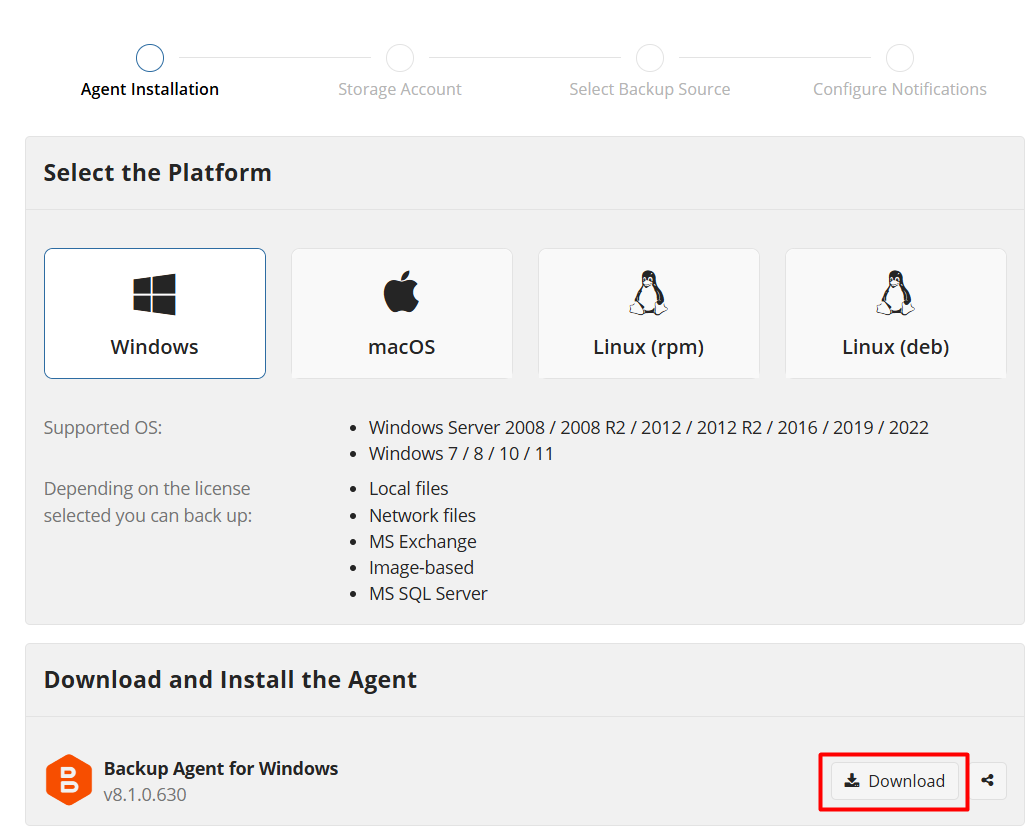Screen dimensions: 1033x836
Task: Click the orange Backup Agent logo icon
Action: coord(69,780)
